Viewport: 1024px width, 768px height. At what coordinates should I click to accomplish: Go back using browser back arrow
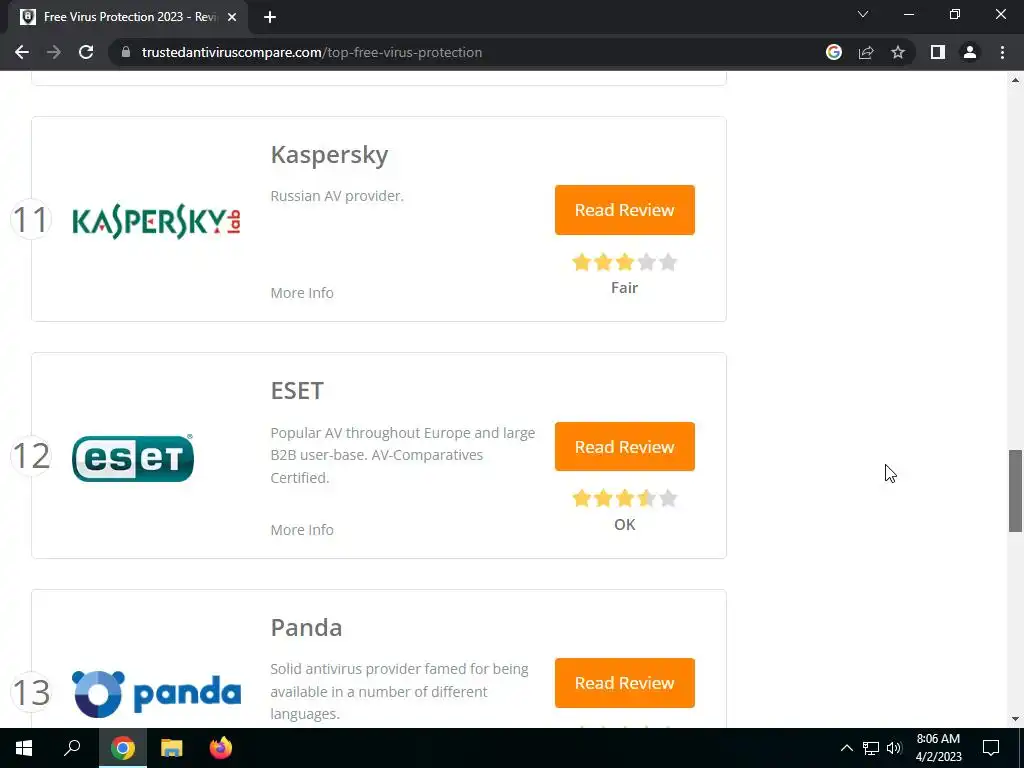[22, 52]
